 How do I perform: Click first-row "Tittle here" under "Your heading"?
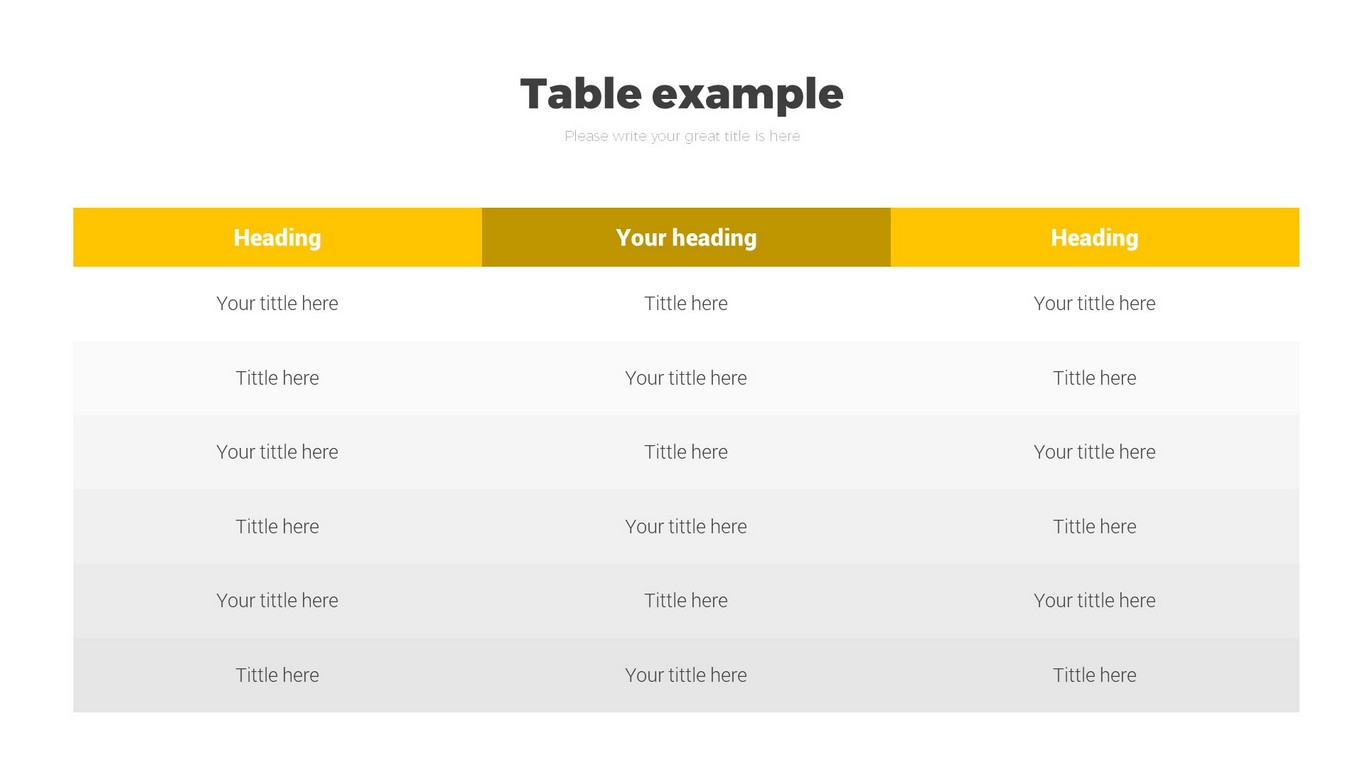click(686, 303)
